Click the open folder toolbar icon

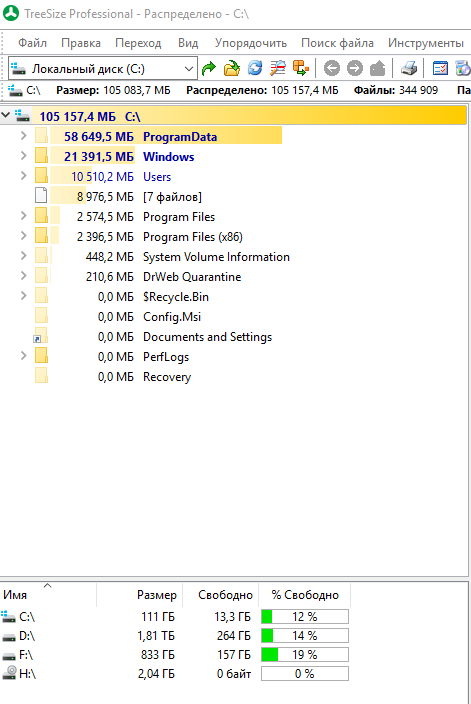click(232, 69)
